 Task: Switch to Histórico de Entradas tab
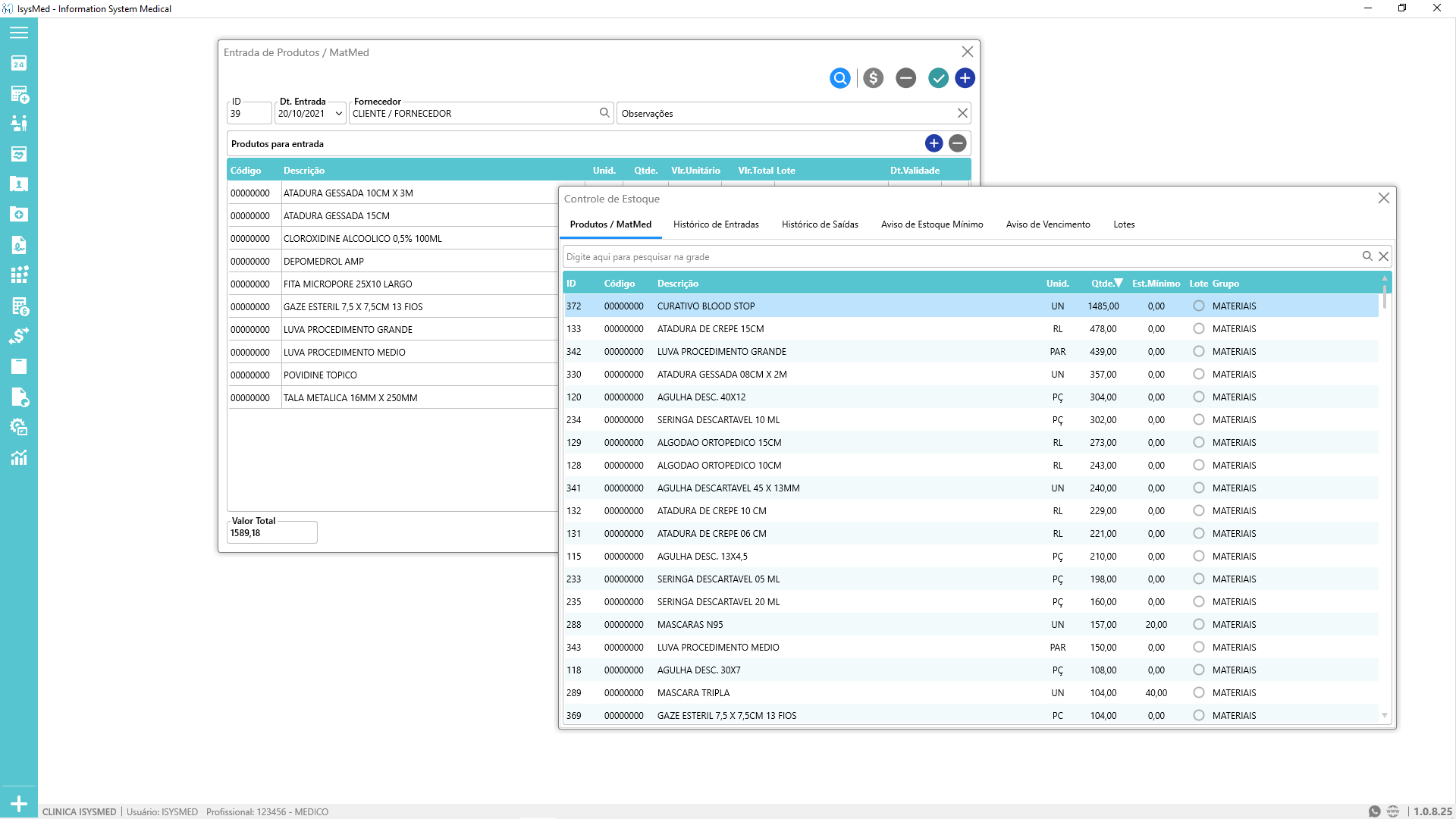point(715,224)
